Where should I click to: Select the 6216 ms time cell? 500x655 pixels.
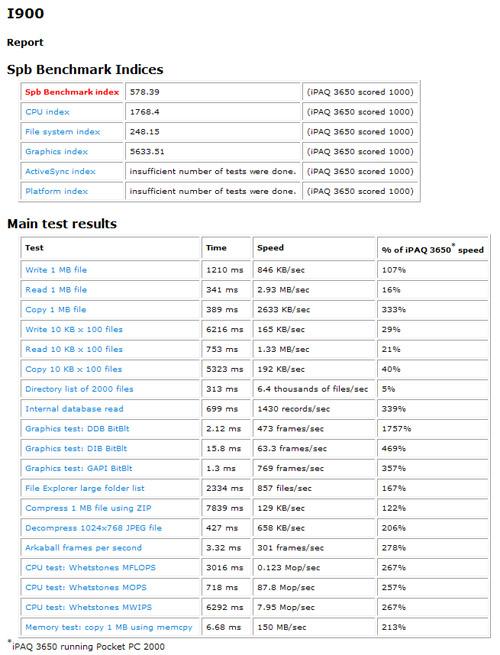coord(225,329)
